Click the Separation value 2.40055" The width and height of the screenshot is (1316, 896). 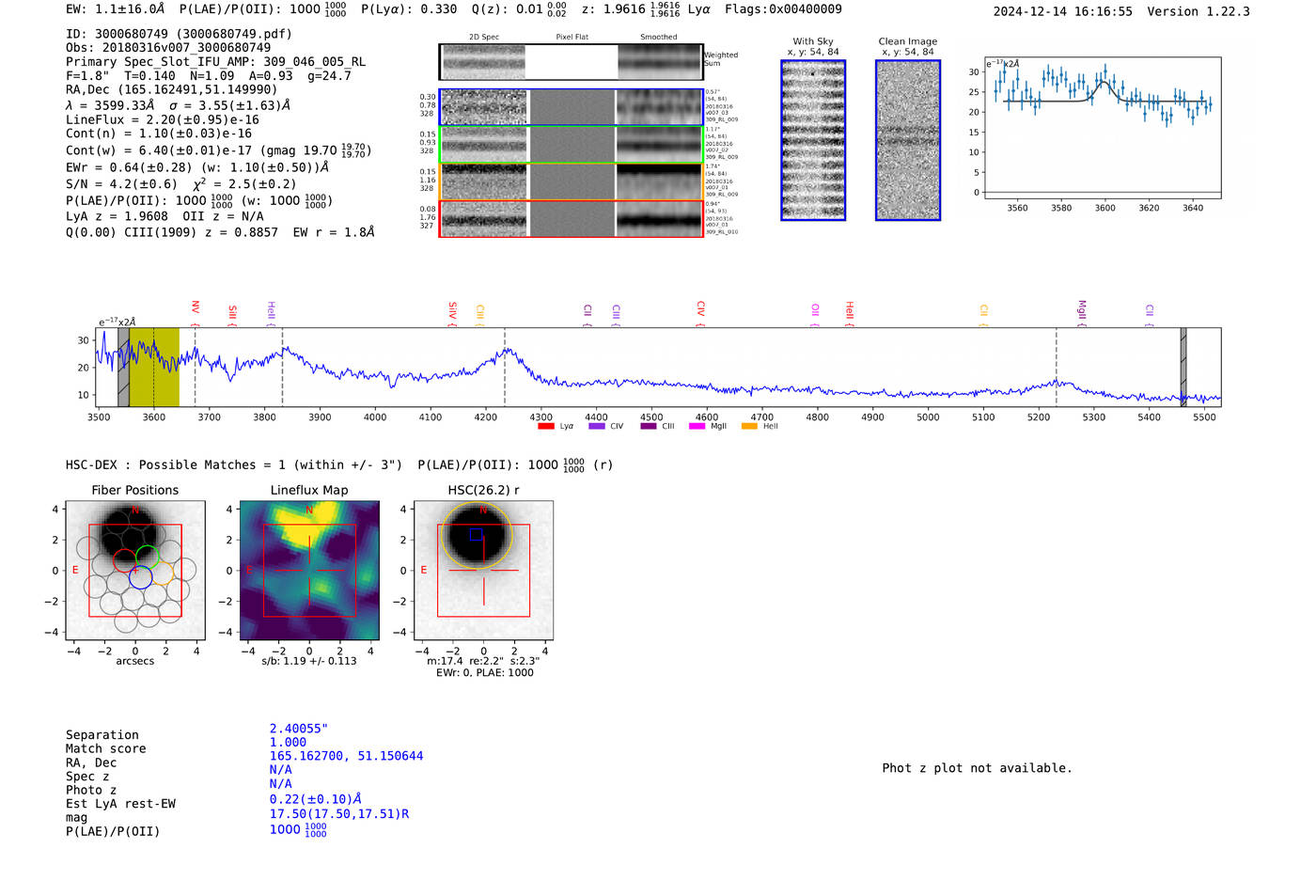click(299, 729)
